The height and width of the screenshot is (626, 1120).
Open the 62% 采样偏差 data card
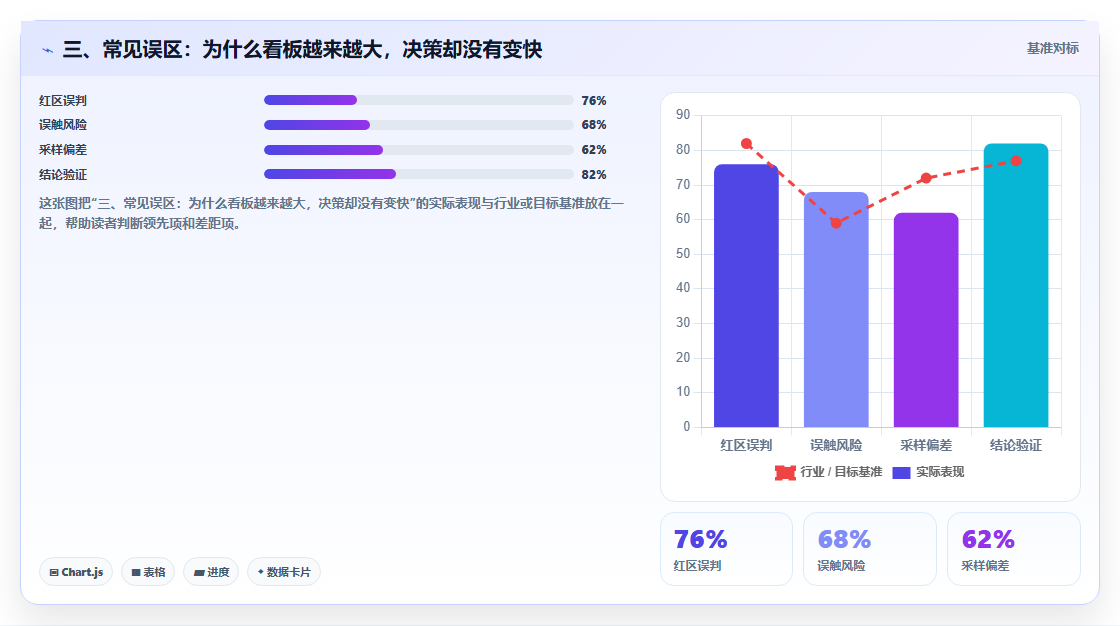[1014, 549]
